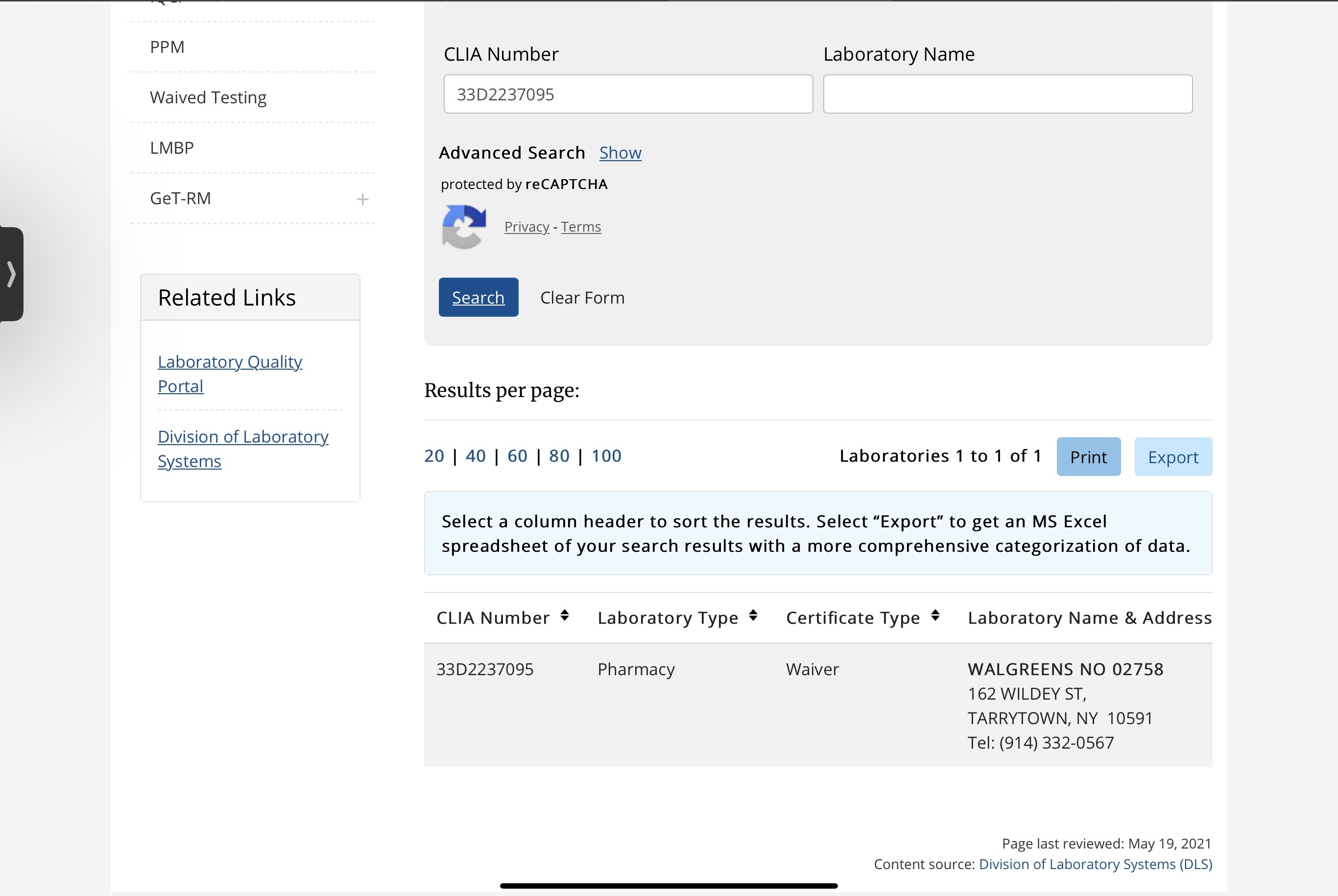This screenshot has height=896, width=1338.
Task: Expand GeT-RM submenu plus icon
Action: [362, 199]
